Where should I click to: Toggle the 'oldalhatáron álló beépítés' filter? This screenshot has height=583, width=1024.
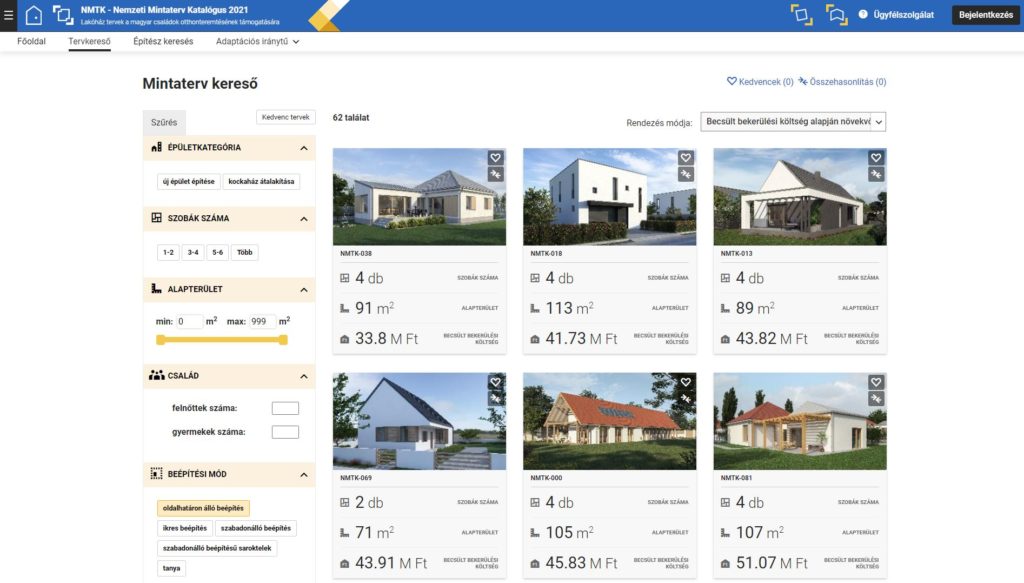(203, 508)
